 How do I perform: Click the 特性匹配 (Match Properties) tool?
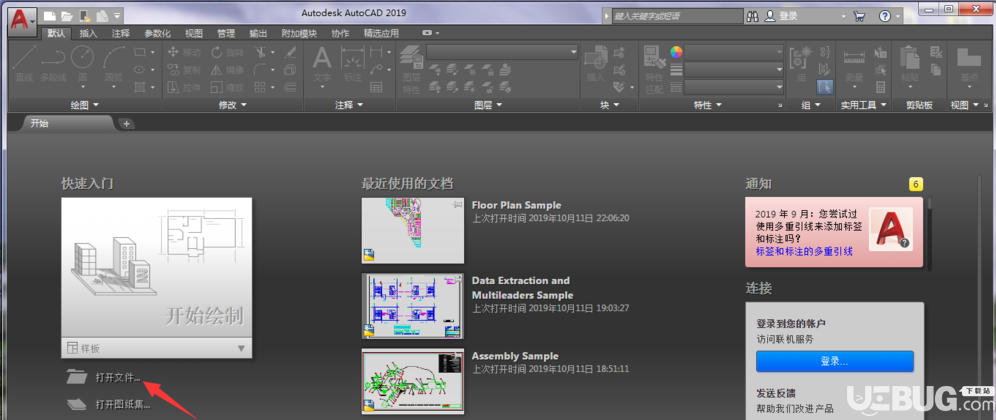point(654,70)
